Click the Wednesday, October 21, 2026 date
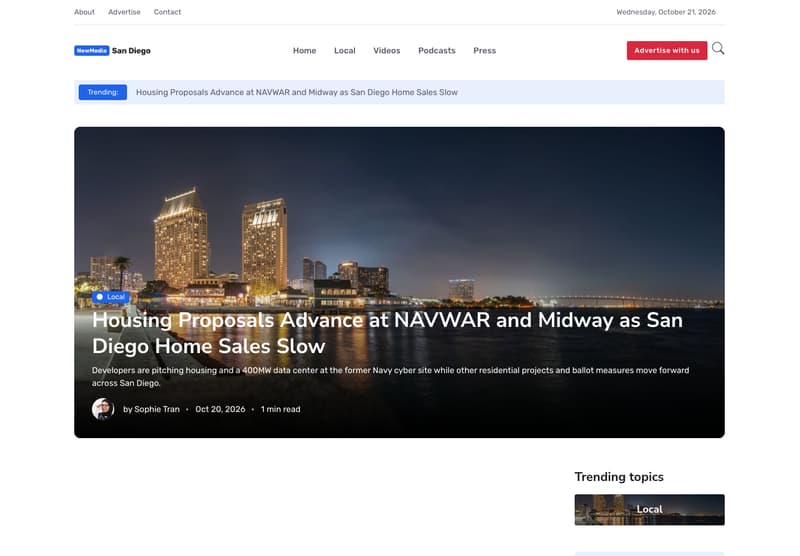The height and width of the screenshot is (556, 800). pos(666,12)
